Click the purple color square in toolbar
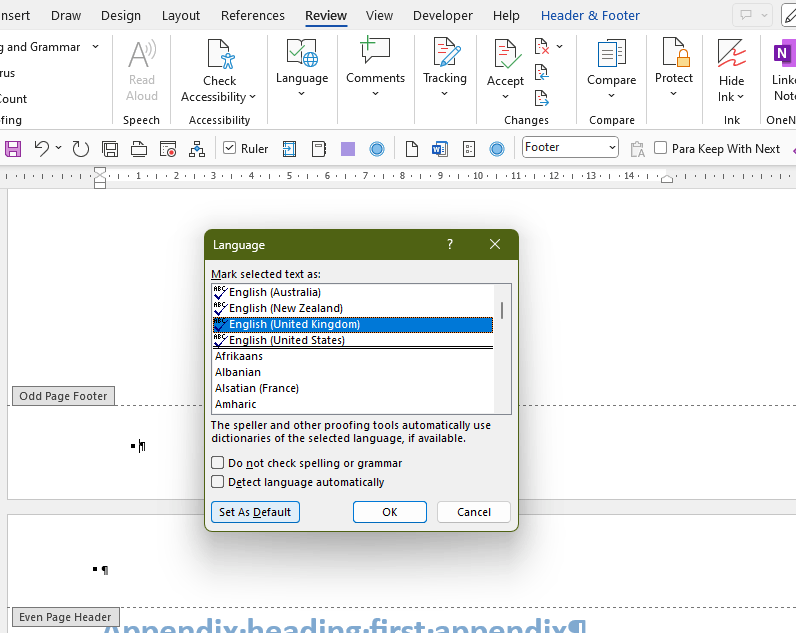 (348, 149)
